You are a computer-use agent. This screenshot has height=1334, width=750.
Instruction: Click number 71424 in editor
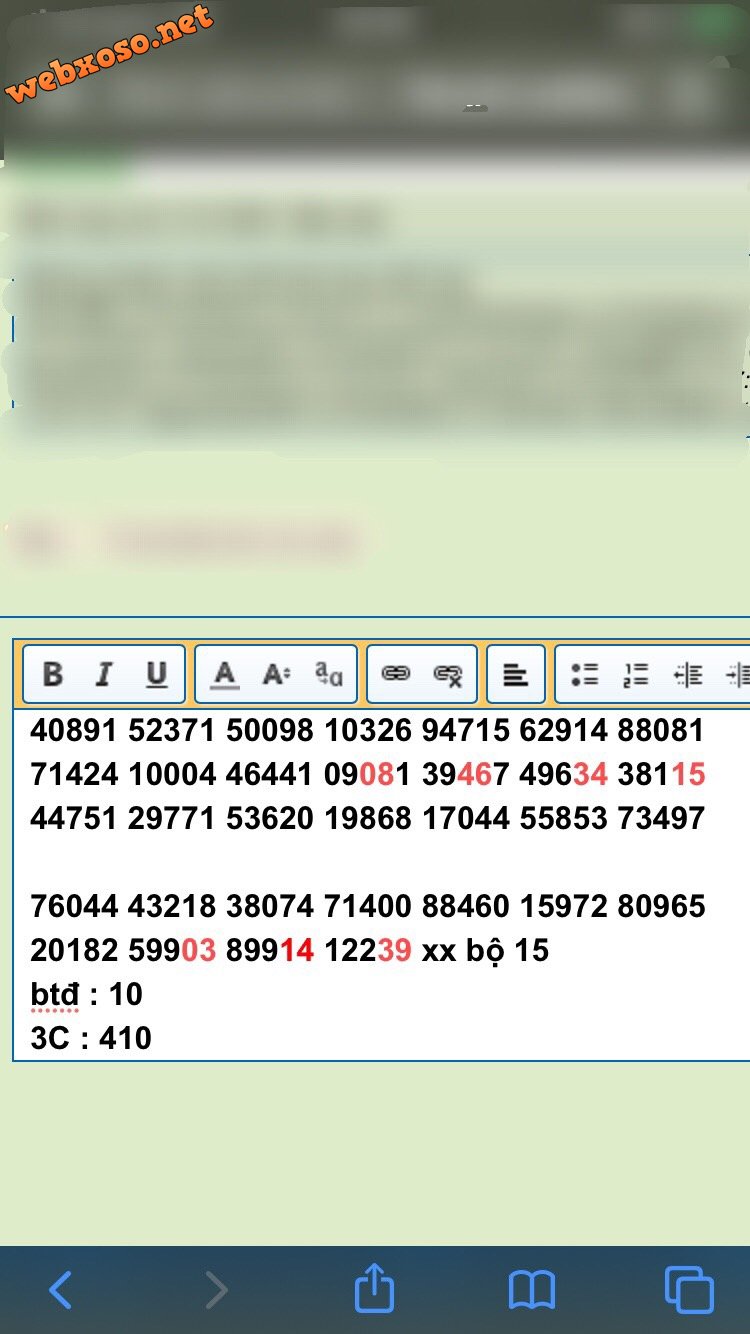[x=74, y=774]
